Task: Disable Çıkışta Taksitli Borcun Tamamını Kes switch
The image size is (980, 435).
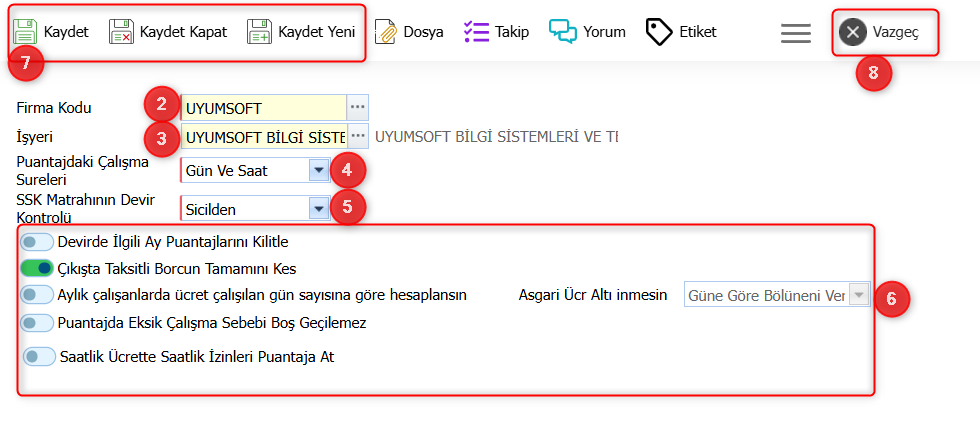Action: (36, 269)
